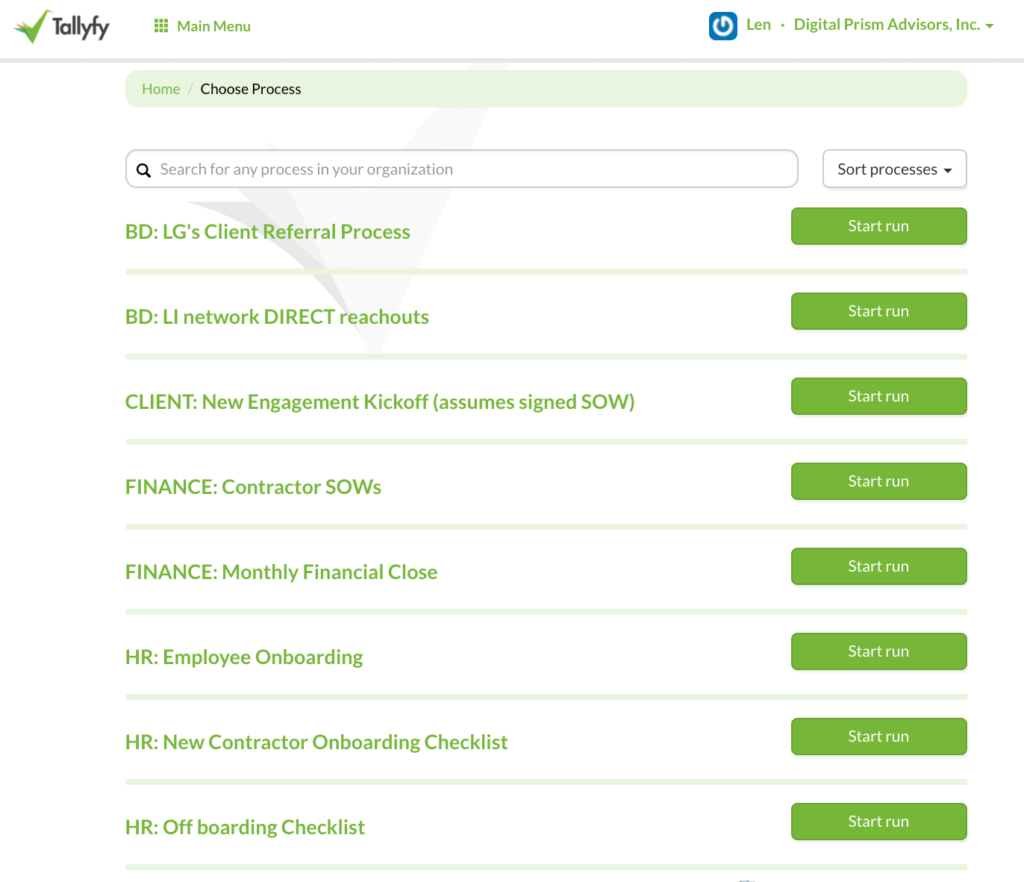Start run for Employee Onboarding
The height and width of the screenshot is (882, 1024).
tap(878, 651)
